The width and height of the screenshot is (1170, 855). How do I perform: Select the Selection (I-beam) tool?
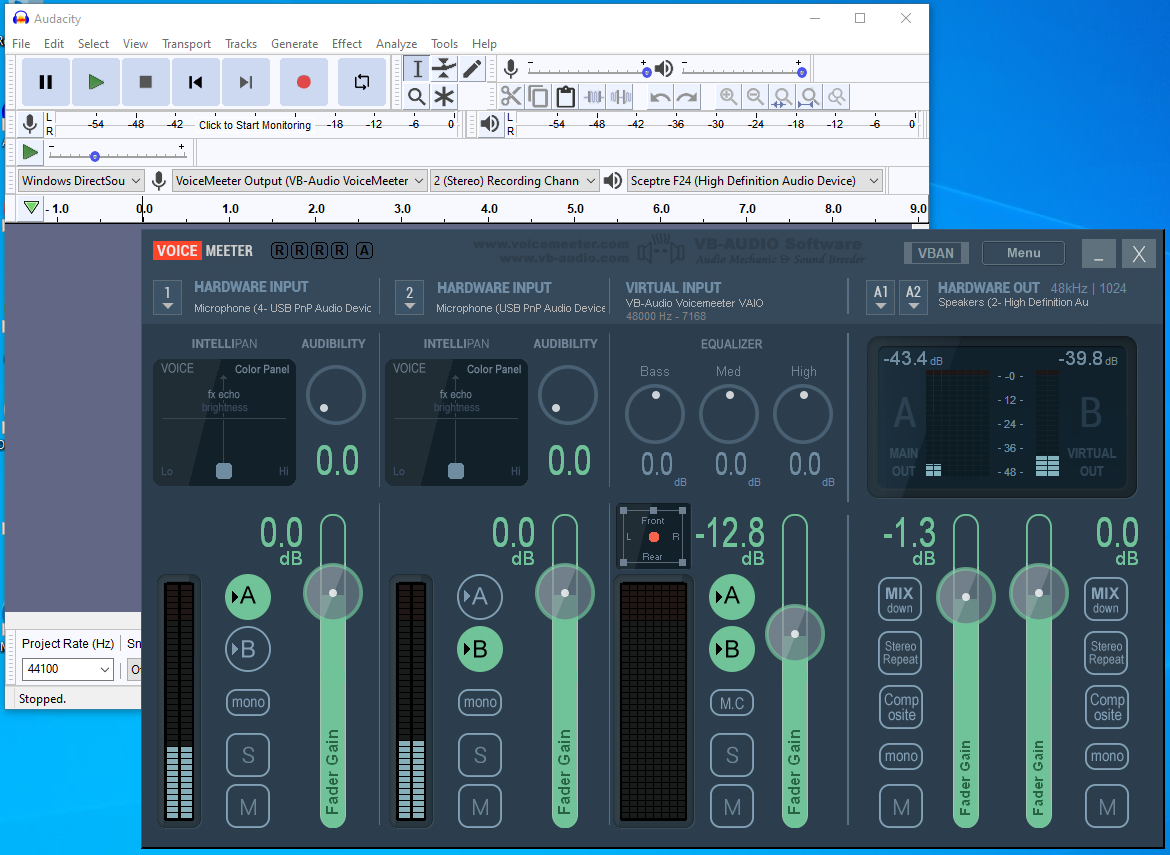417,69
